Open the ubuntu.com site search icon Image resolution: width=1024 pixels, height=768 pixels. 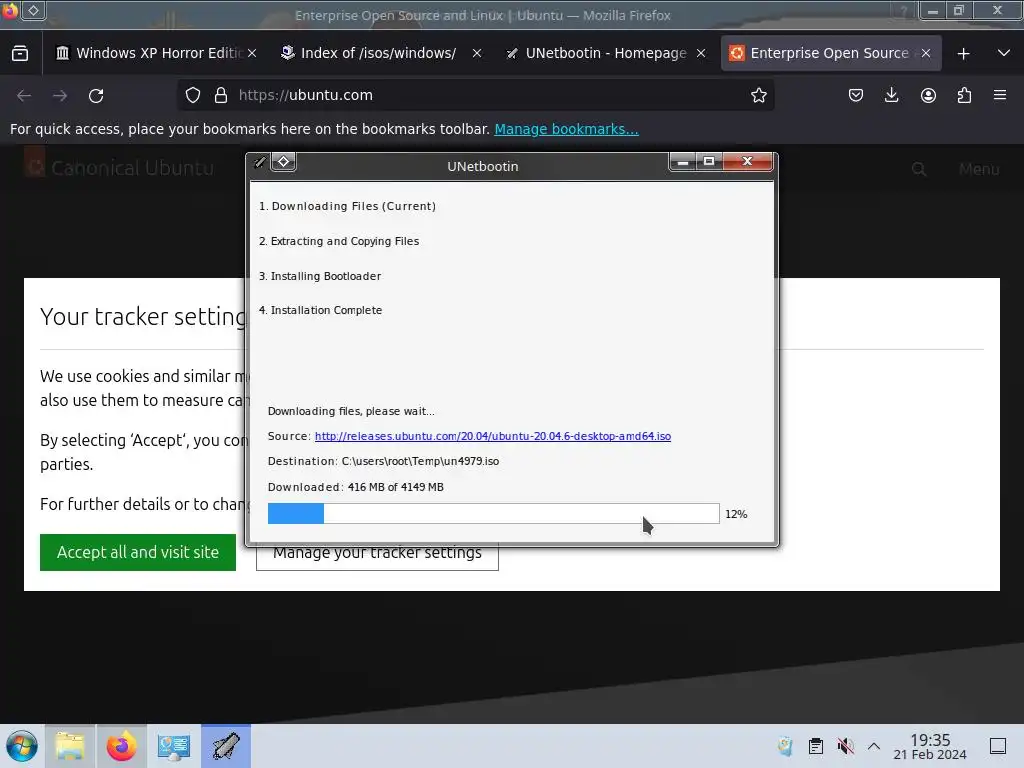pos(919,169)
